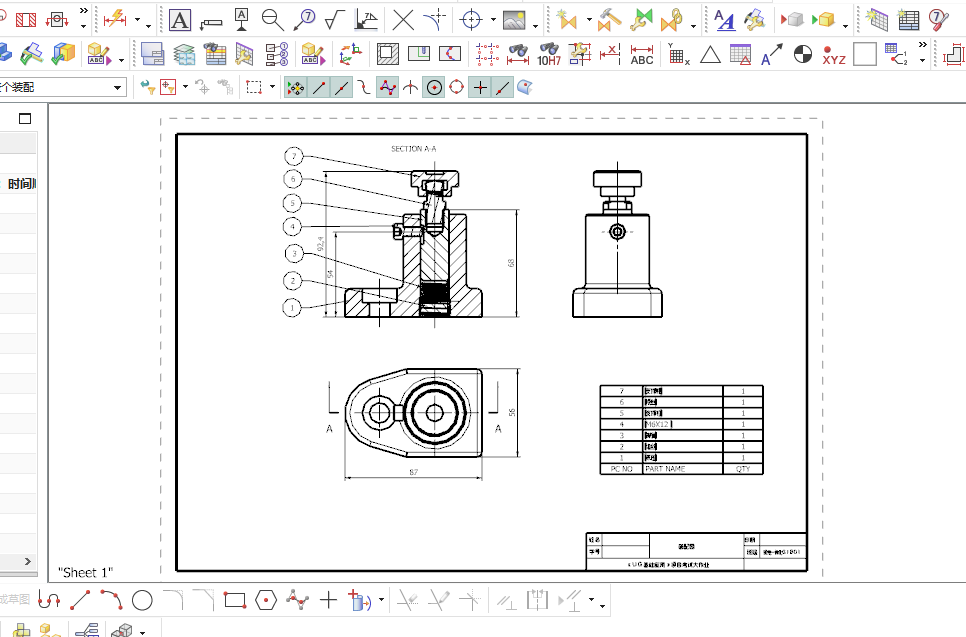Select the sketch Arc tool
The width and height of the screenshot is (966, 637).
pos(112,599)
